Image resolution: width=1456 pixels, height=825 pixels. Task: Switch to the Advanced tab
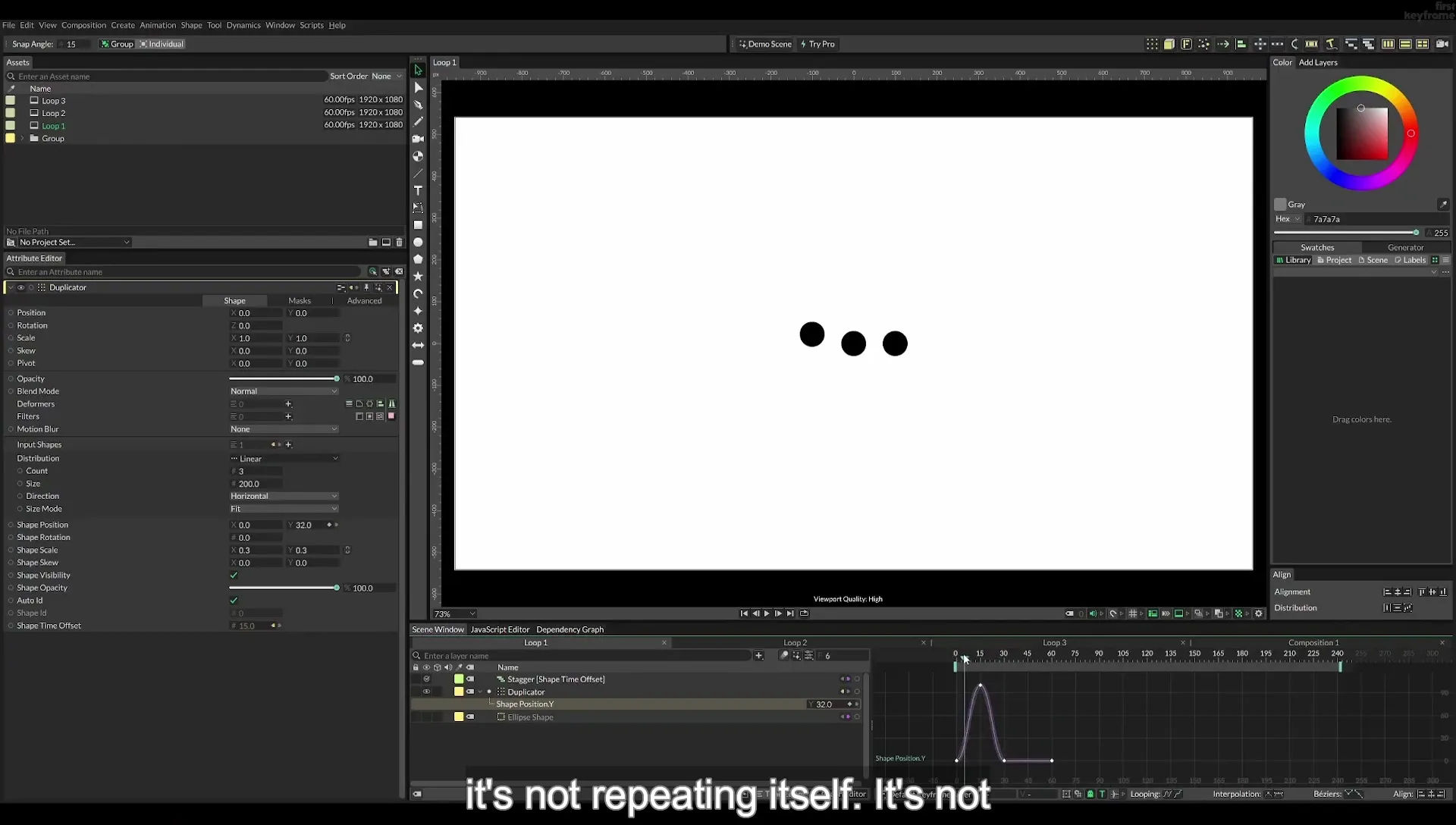(x=364, y=301)
